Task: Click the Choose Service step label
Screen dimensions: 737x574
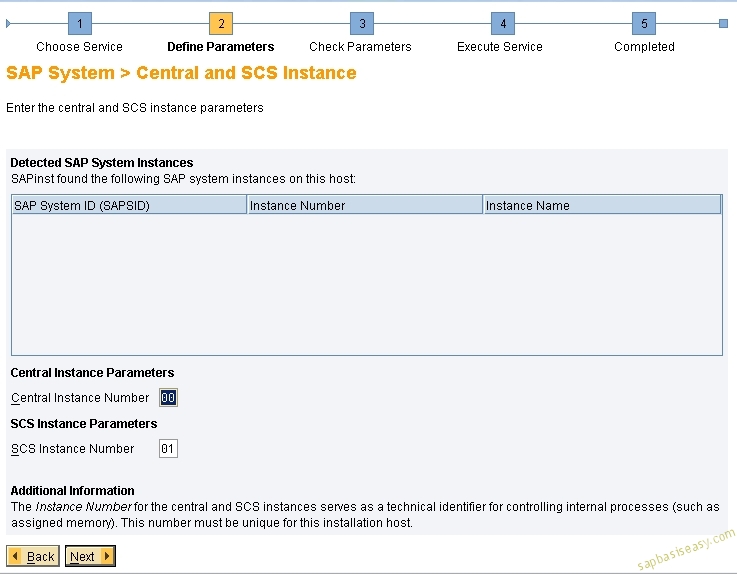Action: [79, 47]
